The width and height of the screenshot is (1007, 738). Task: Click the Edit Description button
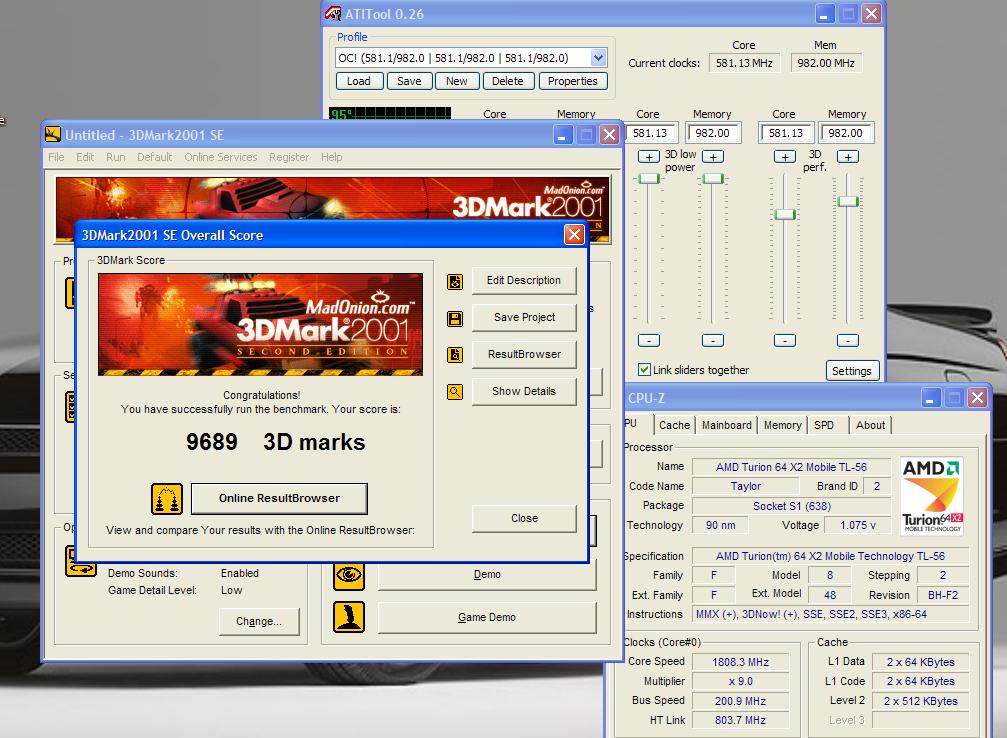[x=523, y=281]
